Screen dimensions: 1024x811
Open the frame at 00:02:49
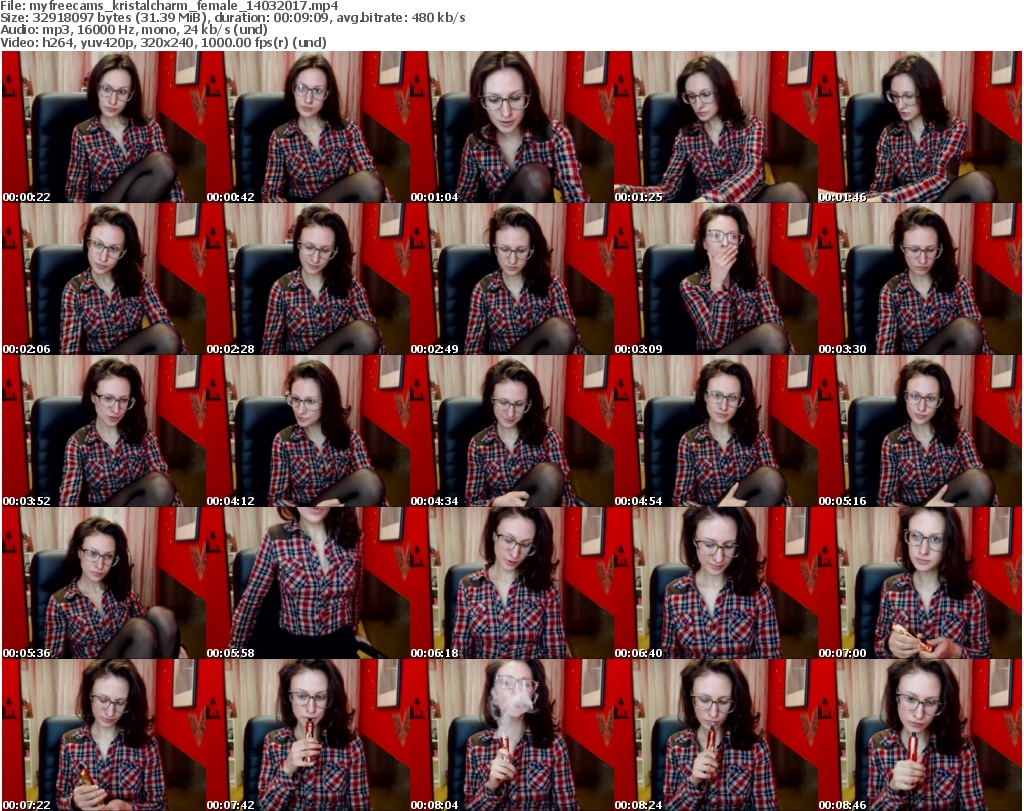pyautogui.click(x=511, y=279)
